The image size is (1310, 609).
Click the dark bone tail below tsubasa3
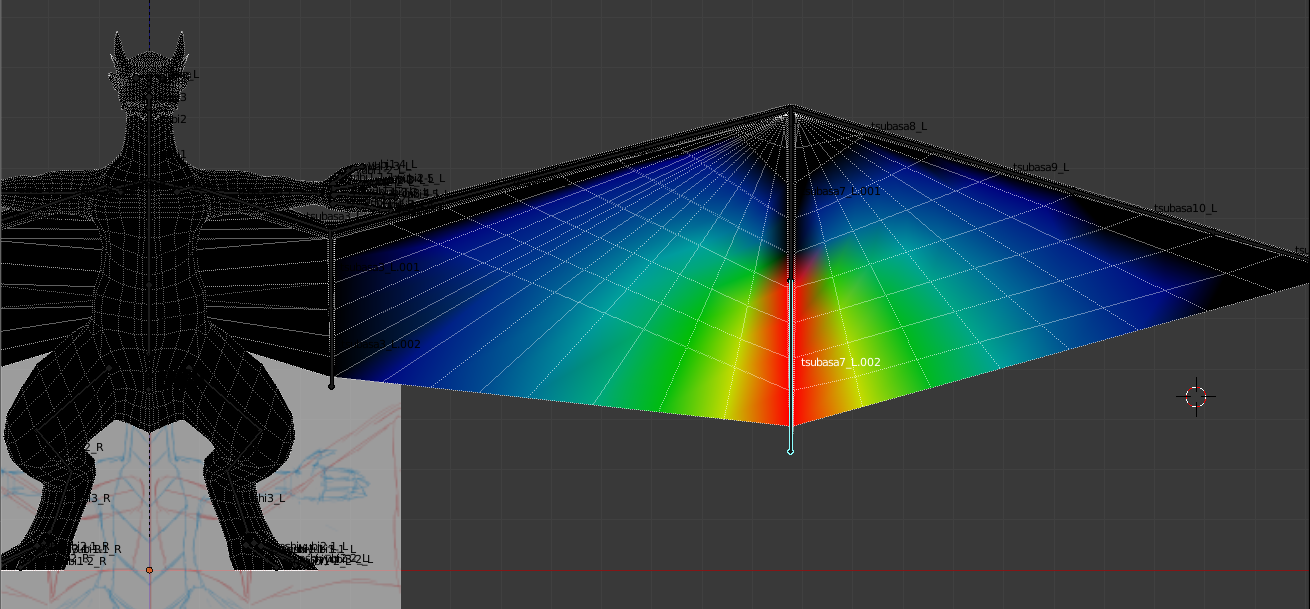331,385
